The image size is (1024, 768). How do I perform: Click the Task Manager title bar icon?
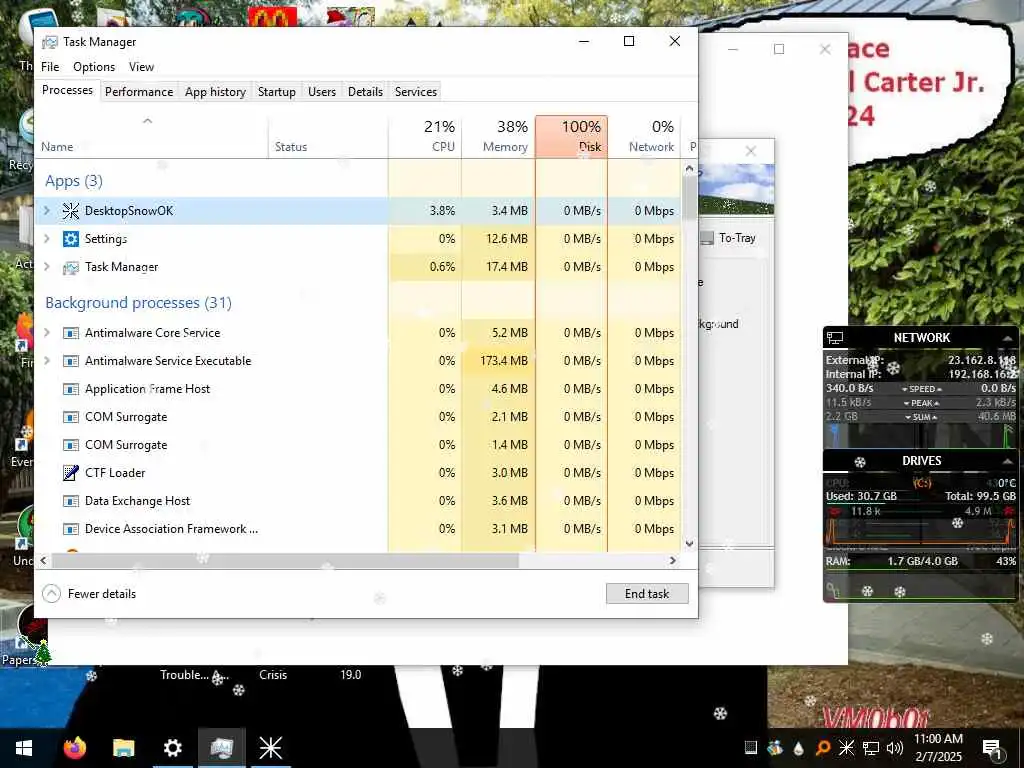coord(50,42)
